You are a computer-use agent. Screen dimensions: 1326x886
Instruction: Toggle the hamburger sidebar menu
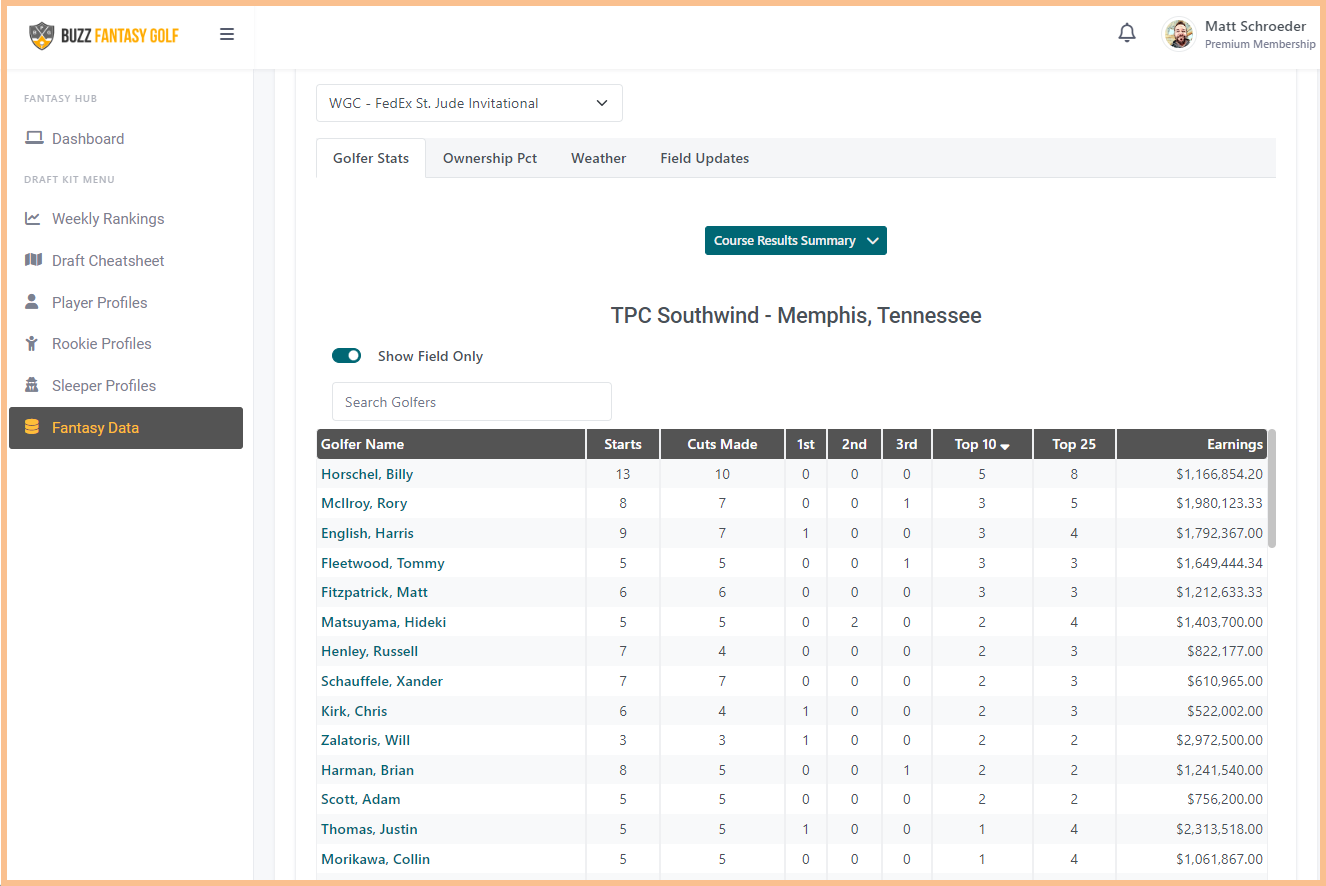pos(227,34)
